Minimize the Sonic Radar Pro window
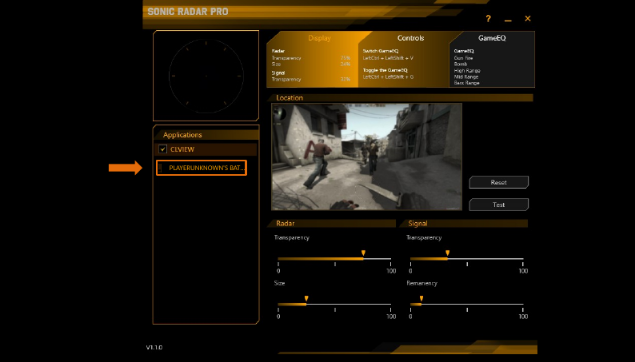The image size is (635, 362). coord(508,20)
